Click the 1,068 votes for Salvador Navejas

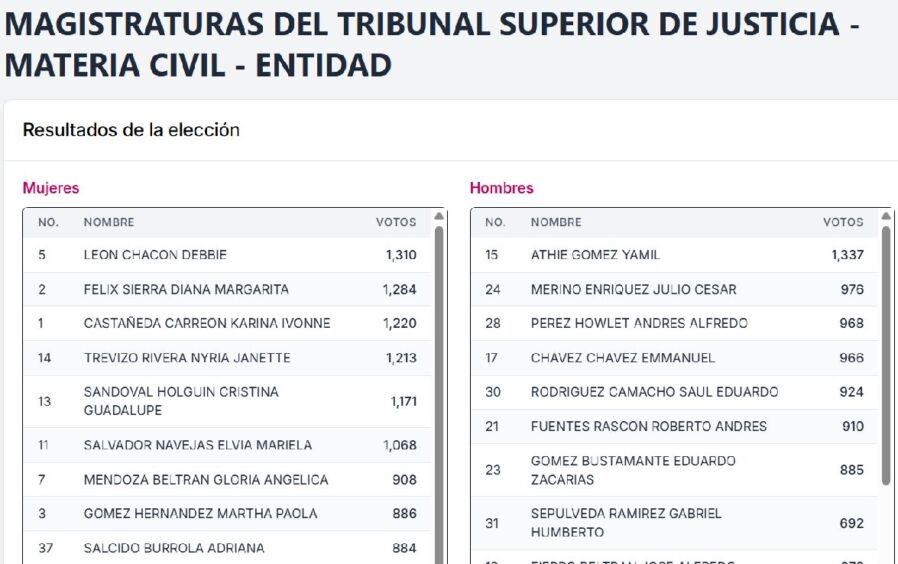point(400,445)
